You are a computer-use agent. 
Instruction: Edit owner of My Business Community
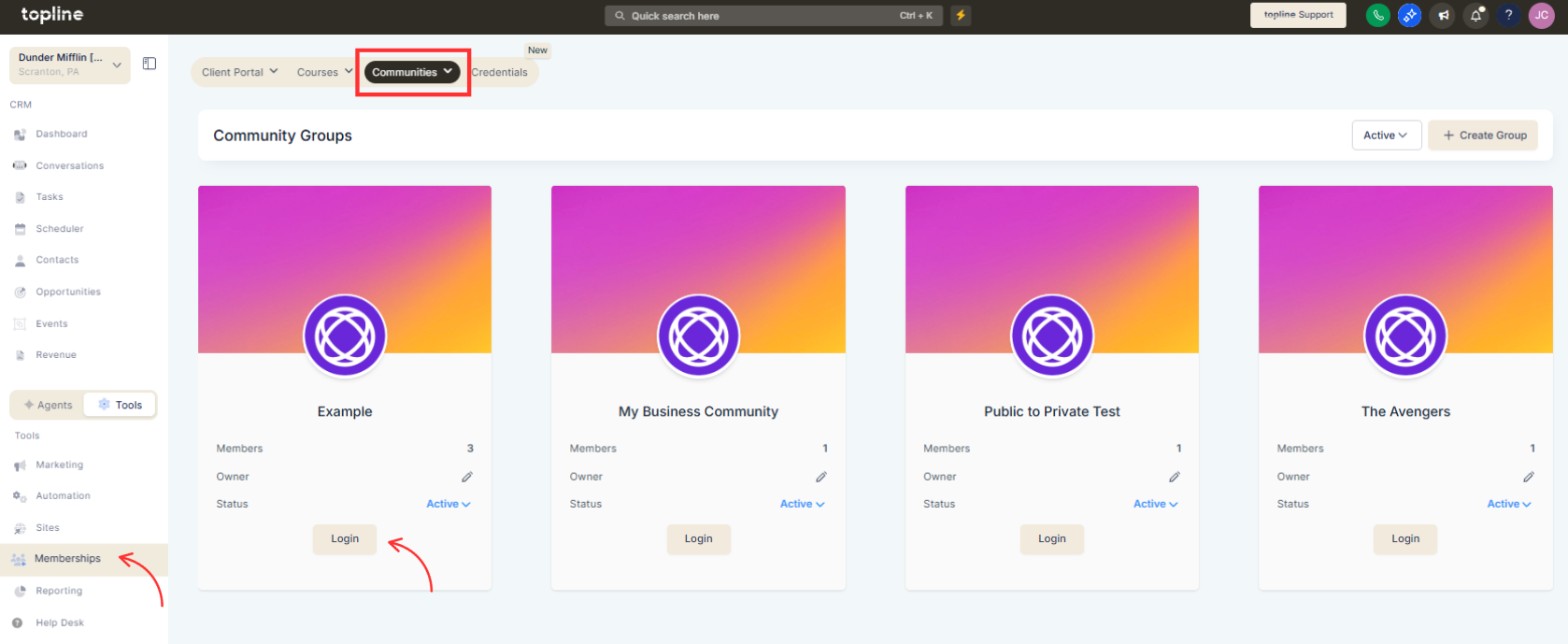(821, 477)
